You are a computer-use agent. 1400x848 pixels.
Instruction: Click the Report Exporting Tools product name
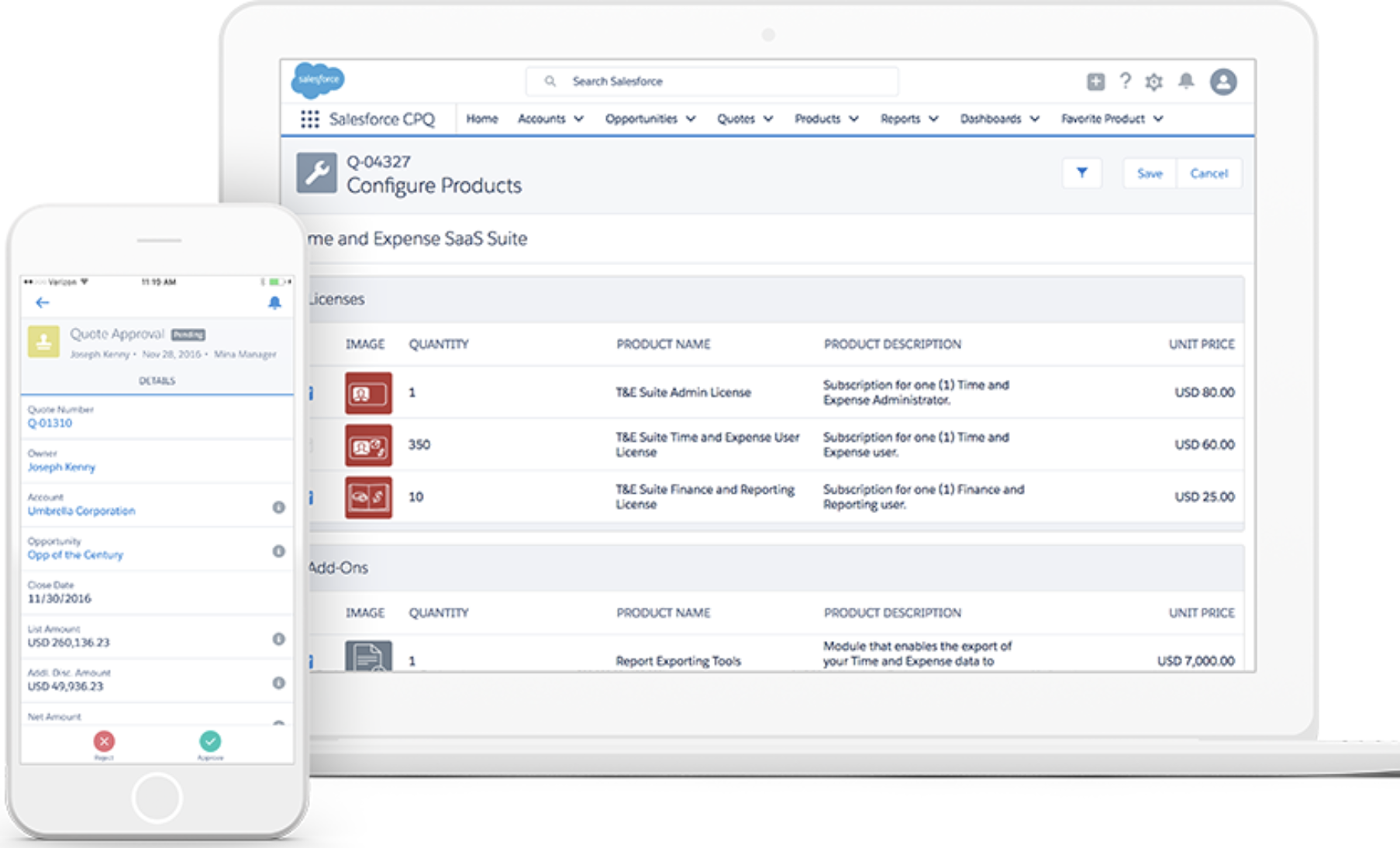[678, 661]
